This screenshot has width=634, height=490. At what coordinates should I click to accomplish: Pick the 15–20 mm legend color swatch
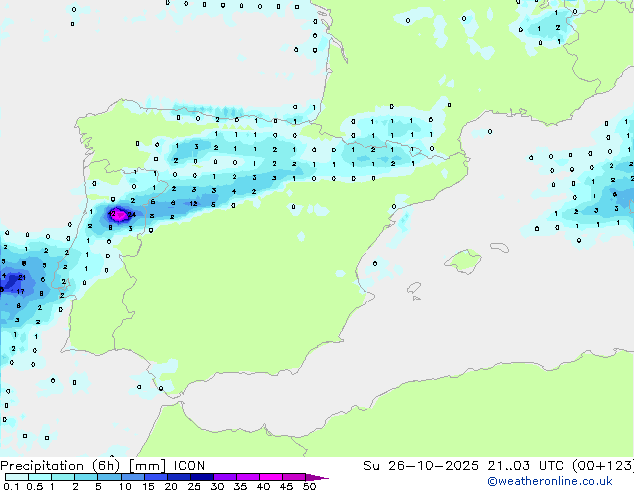155,477
